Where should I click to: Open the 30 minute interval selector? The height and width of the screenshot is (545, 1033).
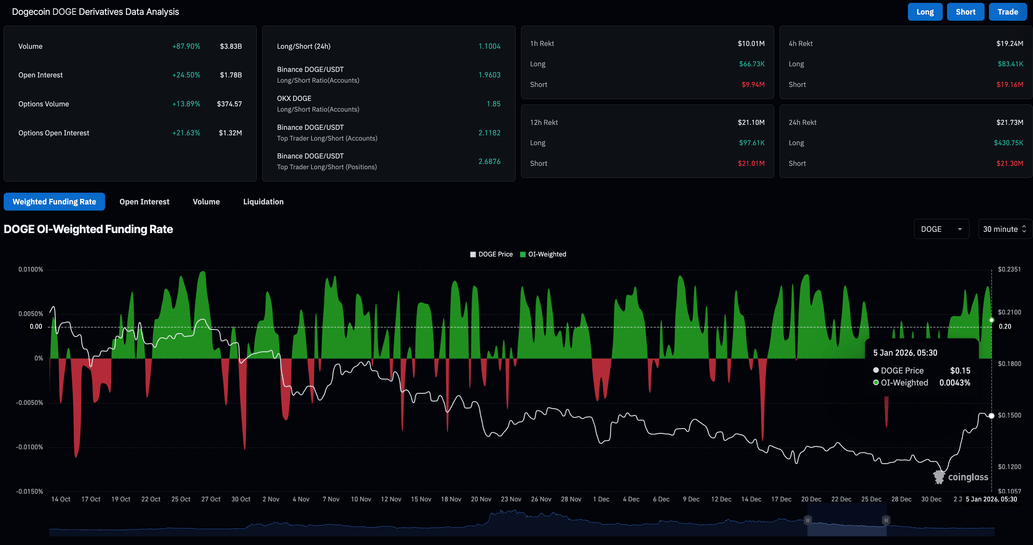pos(1004,229)
